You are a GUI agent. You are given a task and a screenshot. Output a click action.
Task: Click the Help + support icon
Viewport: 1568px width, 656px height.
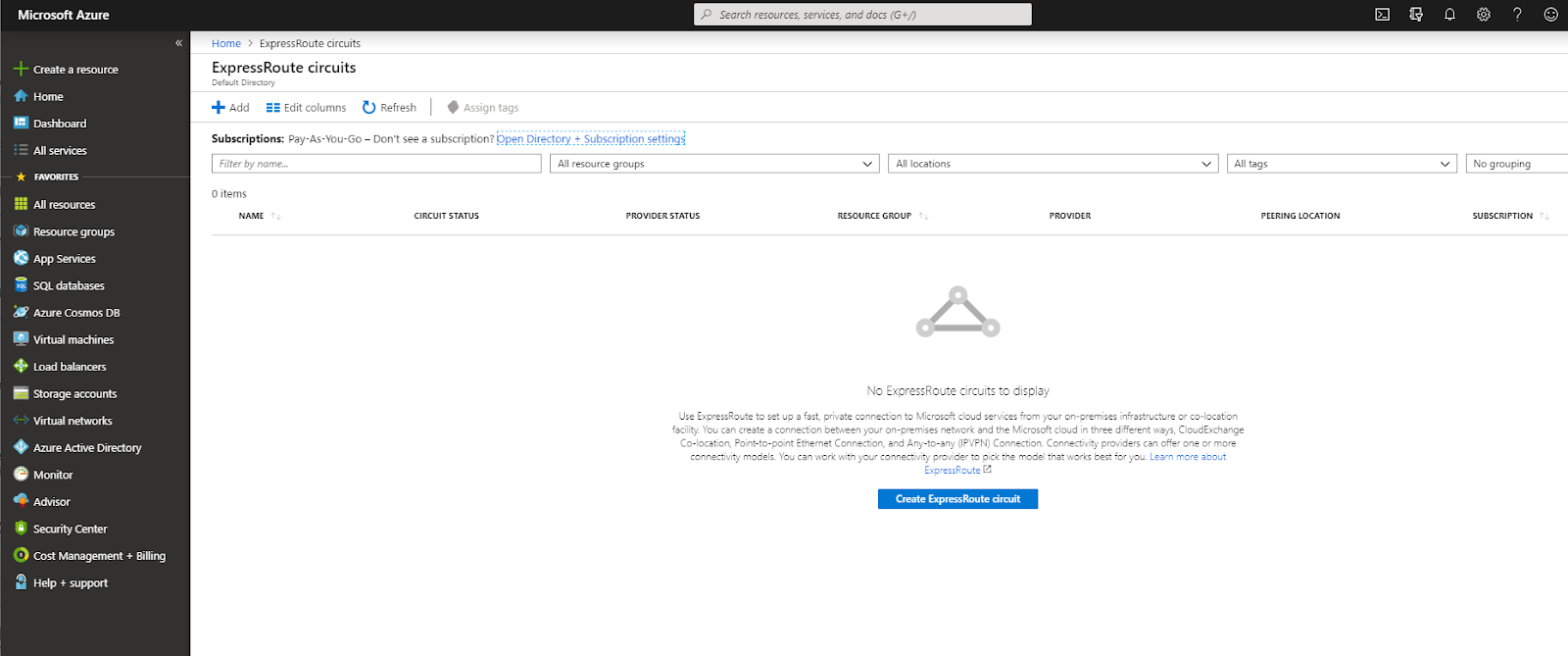point(21,581)
